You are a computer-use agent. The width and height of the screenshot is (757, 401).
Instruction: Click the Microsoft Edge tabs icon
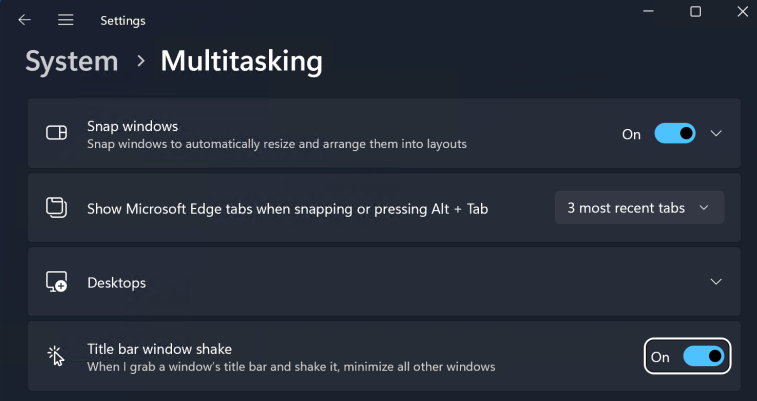57,208
